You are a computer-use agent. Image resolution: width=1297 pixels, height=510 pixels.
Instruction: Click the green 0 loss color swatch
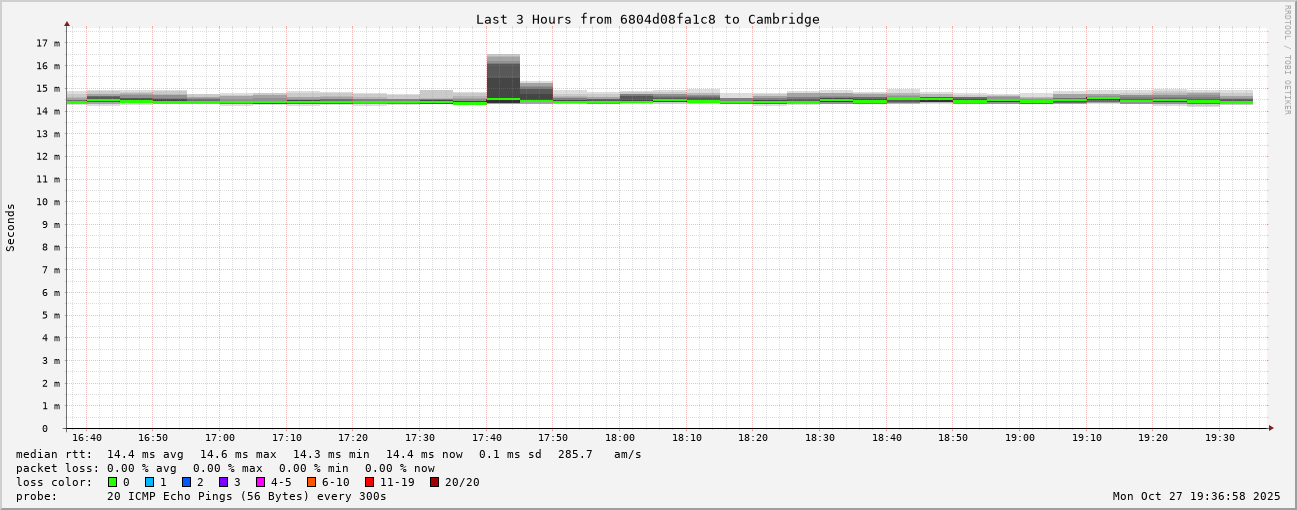(113, 482)
